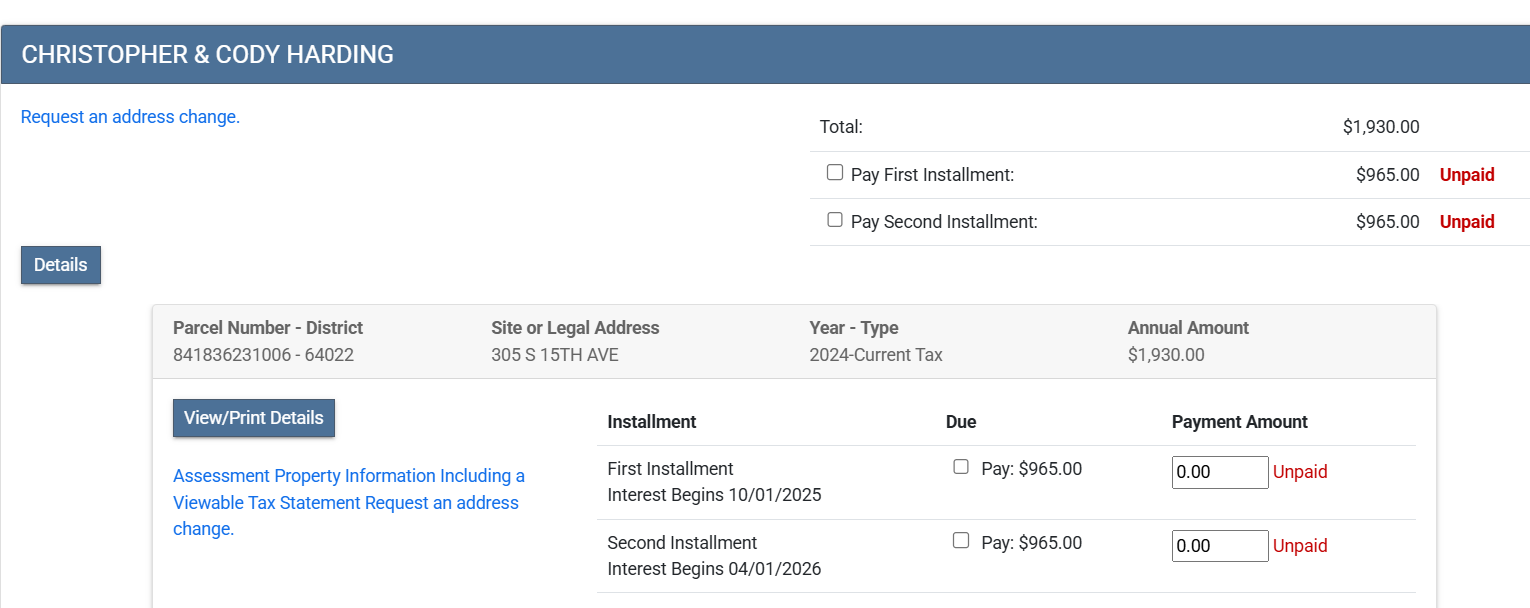This screenshot has height=608, width=1530.
Task: Click Unpaid status beside Pay Second Installment summary
Action: pos(1466,222)
